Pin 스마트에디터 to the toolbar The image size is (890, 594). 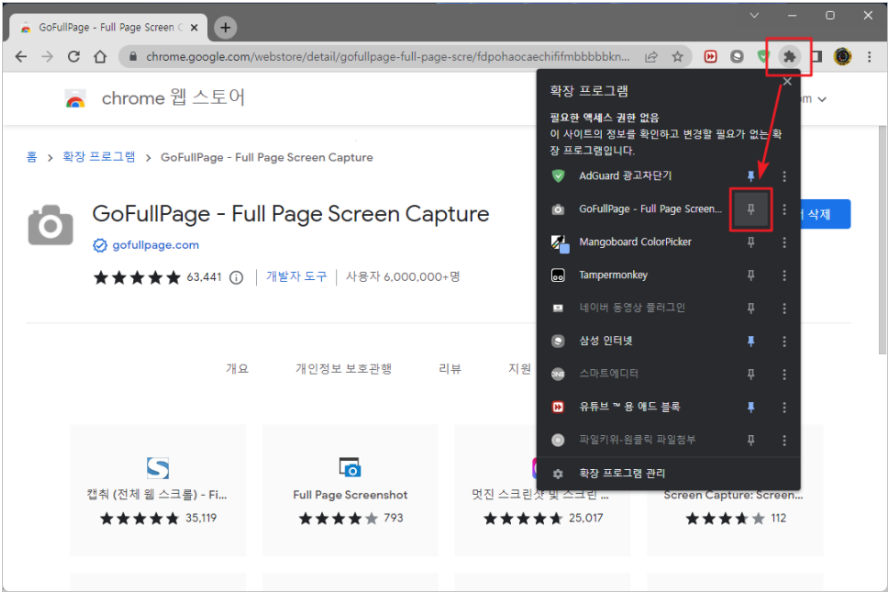coord(750,374)
